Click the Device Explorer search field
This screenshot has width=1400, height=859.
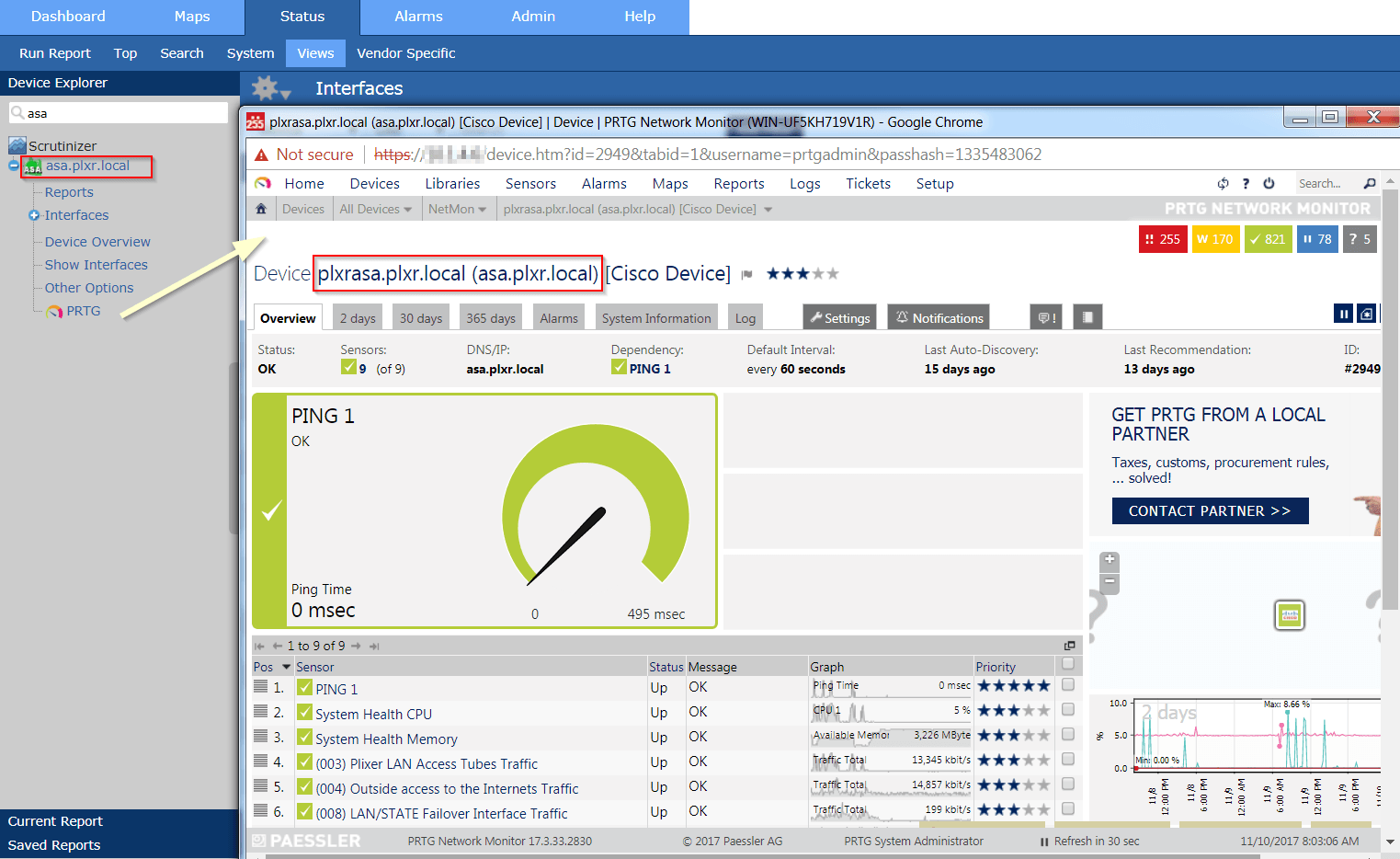click(119, 113)
